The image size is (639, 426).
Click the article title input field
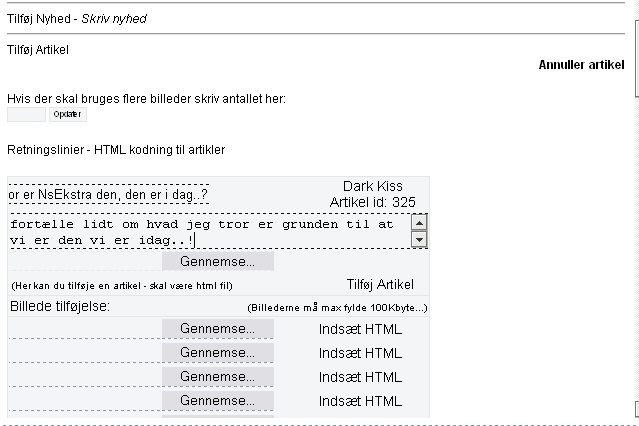coord(108,193)
